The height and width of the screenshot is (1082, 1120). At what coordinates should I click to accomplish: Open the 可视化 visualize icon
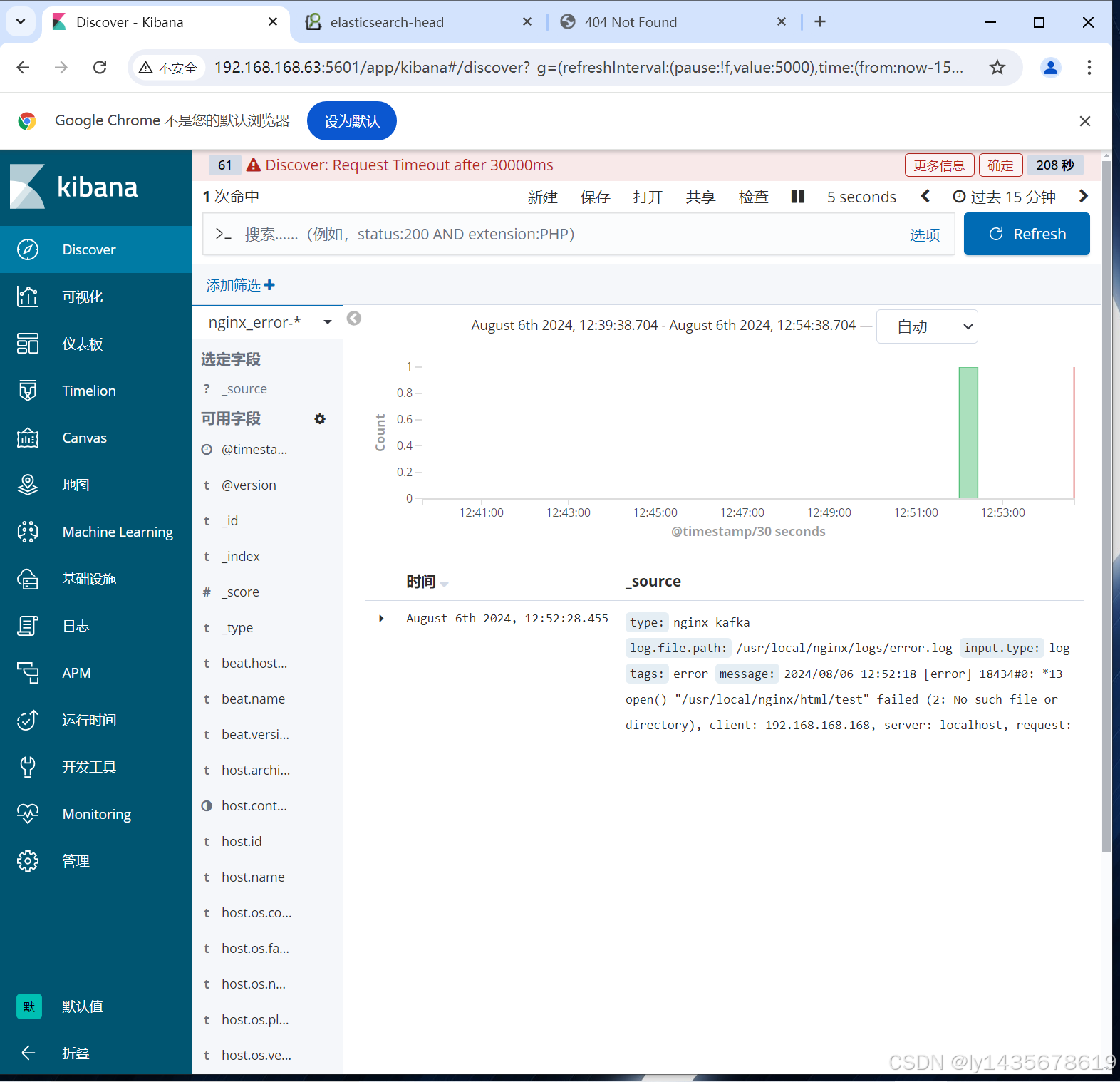click(28, 297)
